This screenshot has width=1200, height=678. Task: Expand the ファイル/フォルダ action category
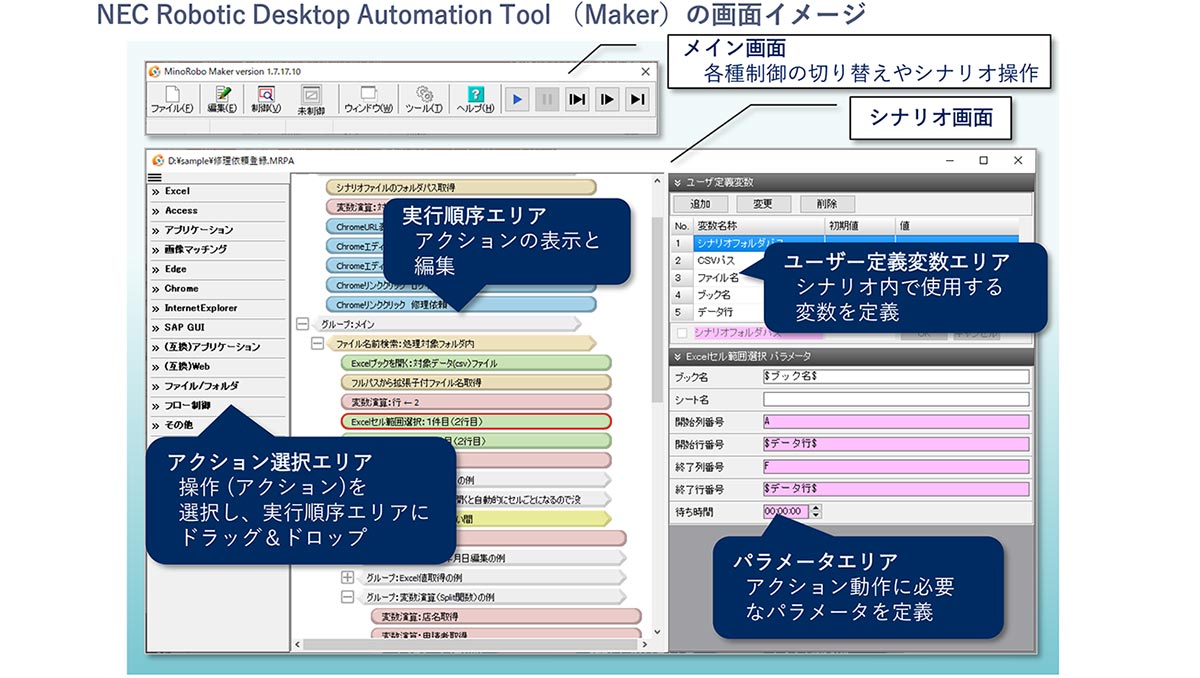tap(215, 386)
